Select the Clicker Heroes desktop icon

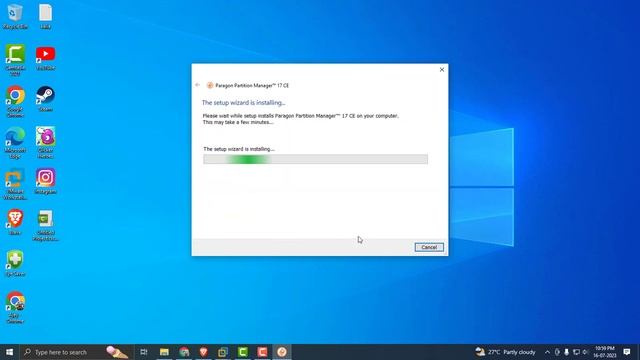click(45, 143)
